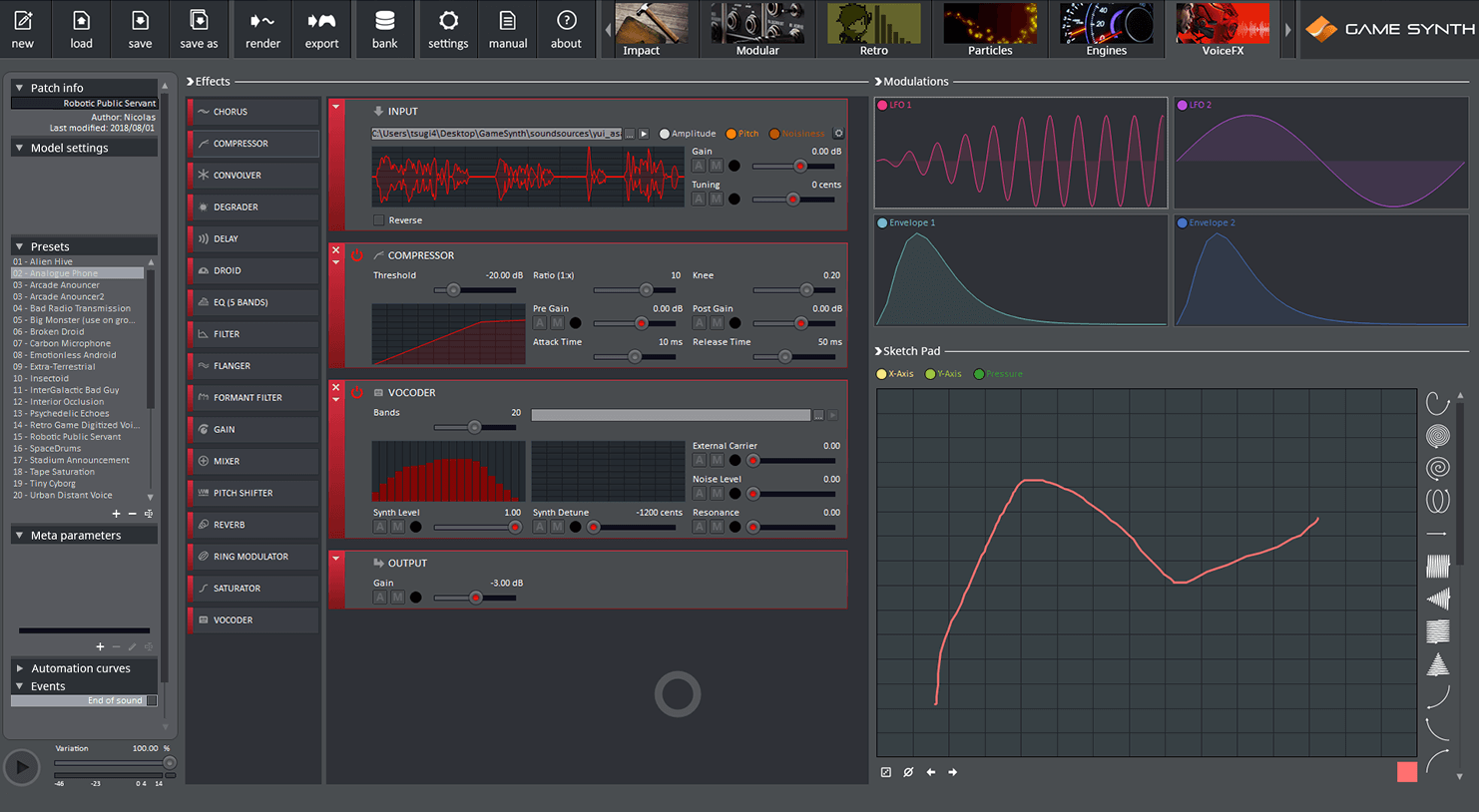Open the settings gear in toolbar
The image size is (1479, 812).
tap(448, 29)
